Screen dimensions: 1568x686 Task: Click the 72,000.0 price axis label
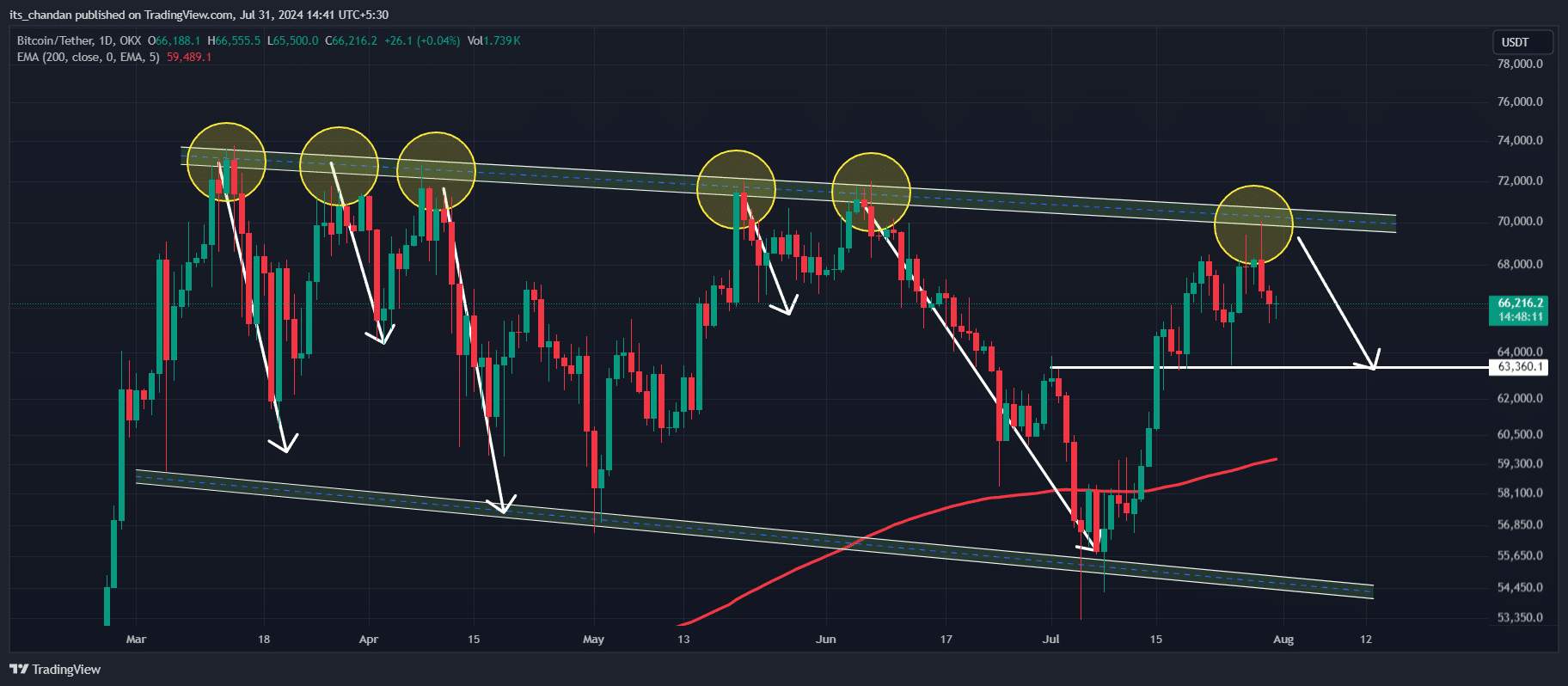tap(1520, 181)
